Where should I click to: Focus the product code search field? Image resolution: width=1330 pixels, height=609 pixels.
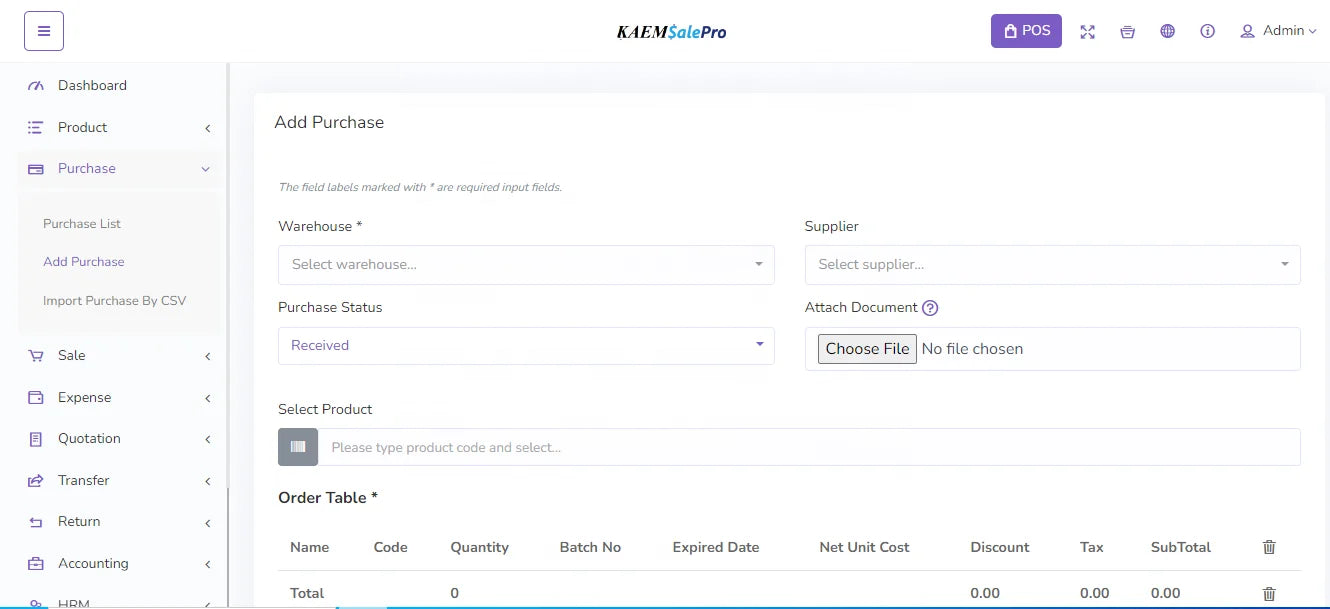click(809, 447)
